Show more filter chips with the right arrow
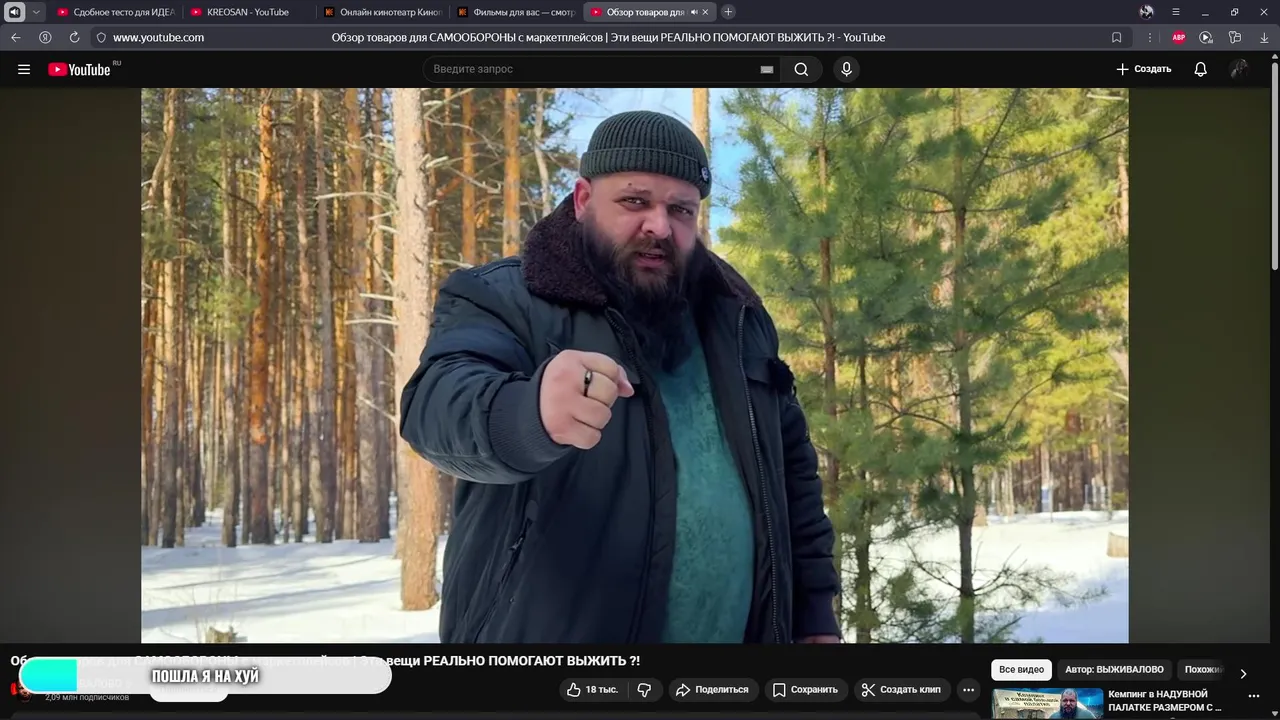The image size is (1280, 720). (x=1243, y=674)
